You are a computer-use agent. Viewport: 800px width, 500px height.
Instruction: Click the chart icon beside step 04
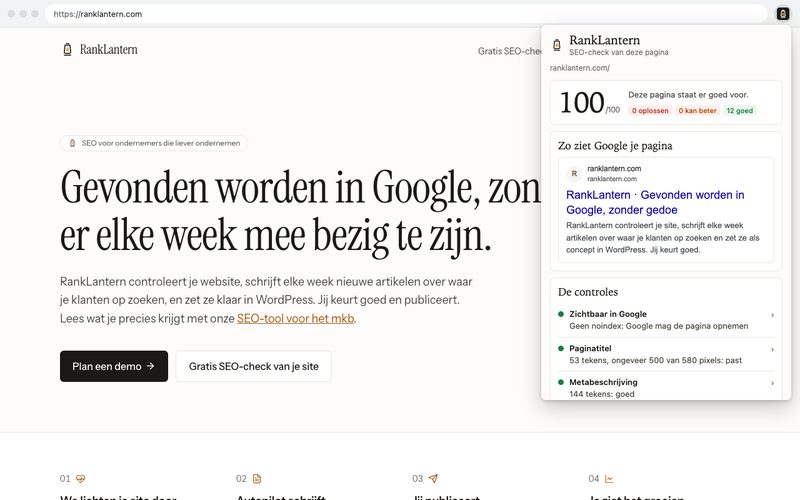click(x=609, y=479)
